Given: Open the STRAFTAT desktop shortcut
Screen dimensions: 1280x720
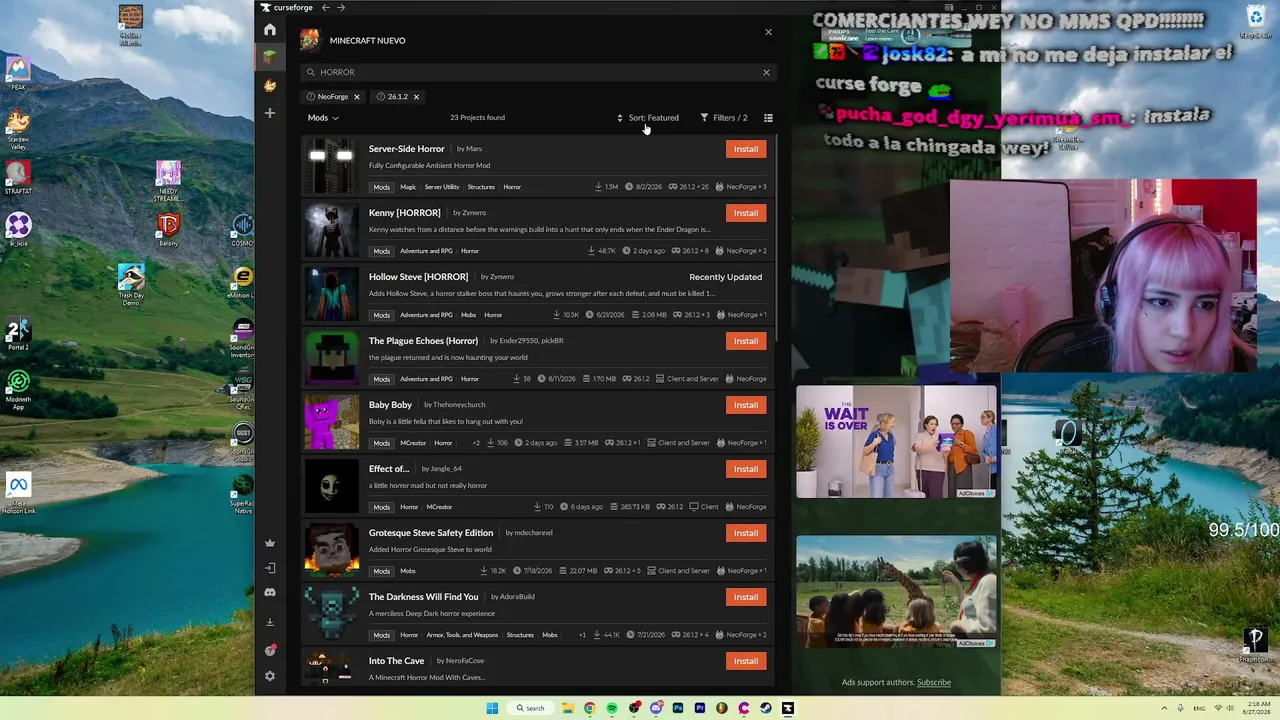Looking at the screenshot, I should [18, 178].
